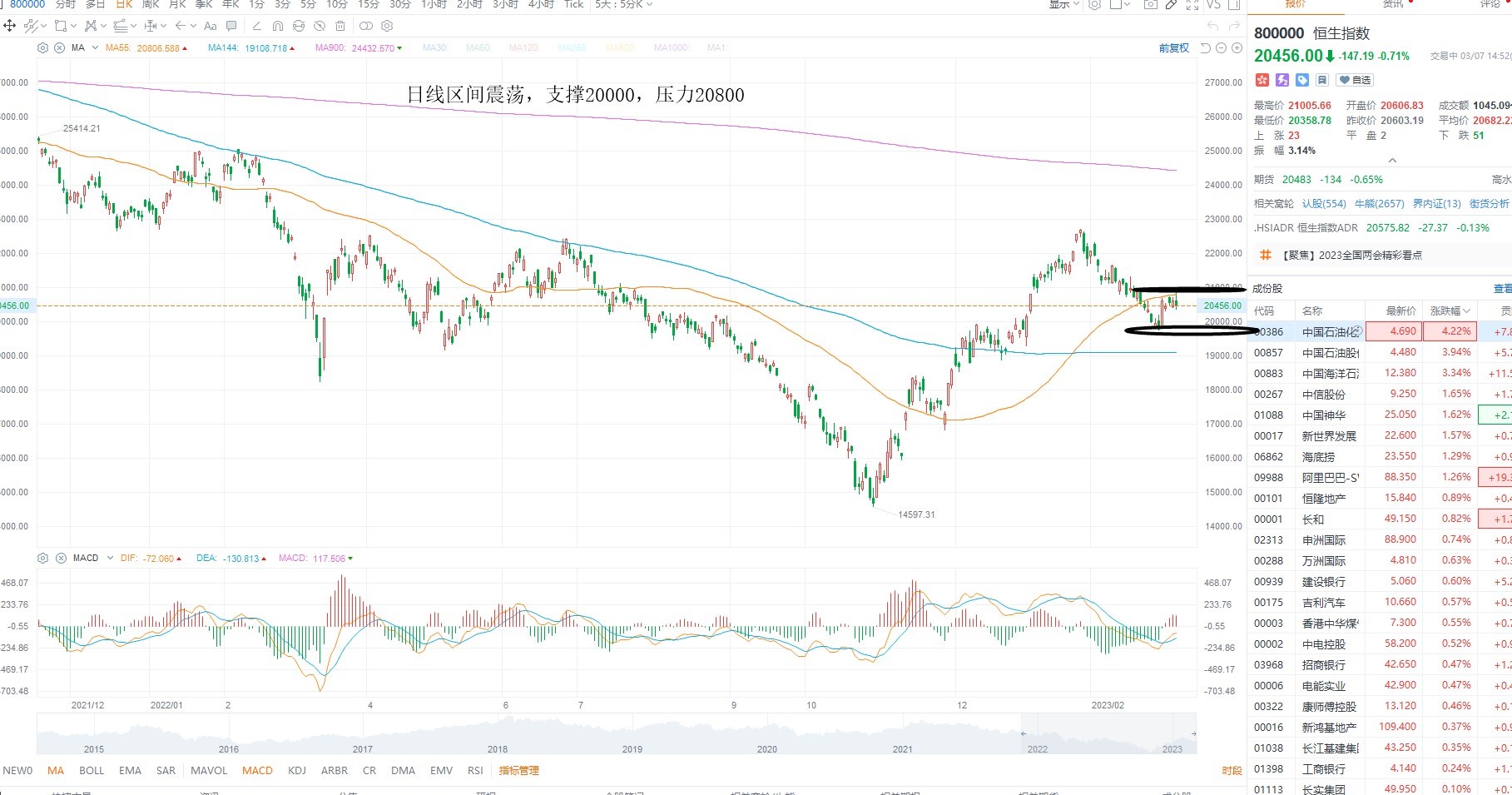This screenshot has height=795, width=1512.
Task: Open the 2023全国两会精彩看点 headline
Action: click(x=1352, y=256)
